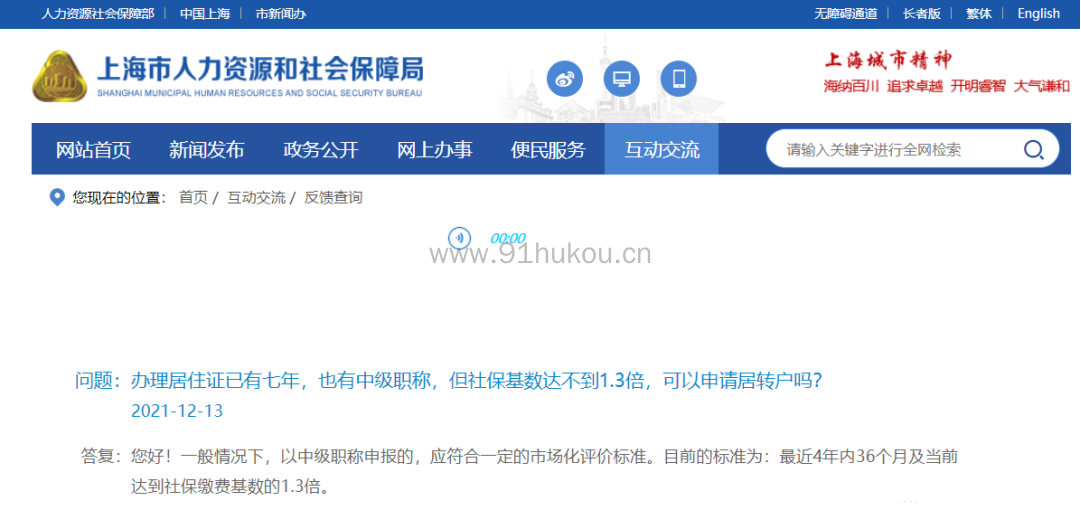Open 网站首页 navigation tab
This screenshot has height=506, width=1081.
tap(93, 150)
